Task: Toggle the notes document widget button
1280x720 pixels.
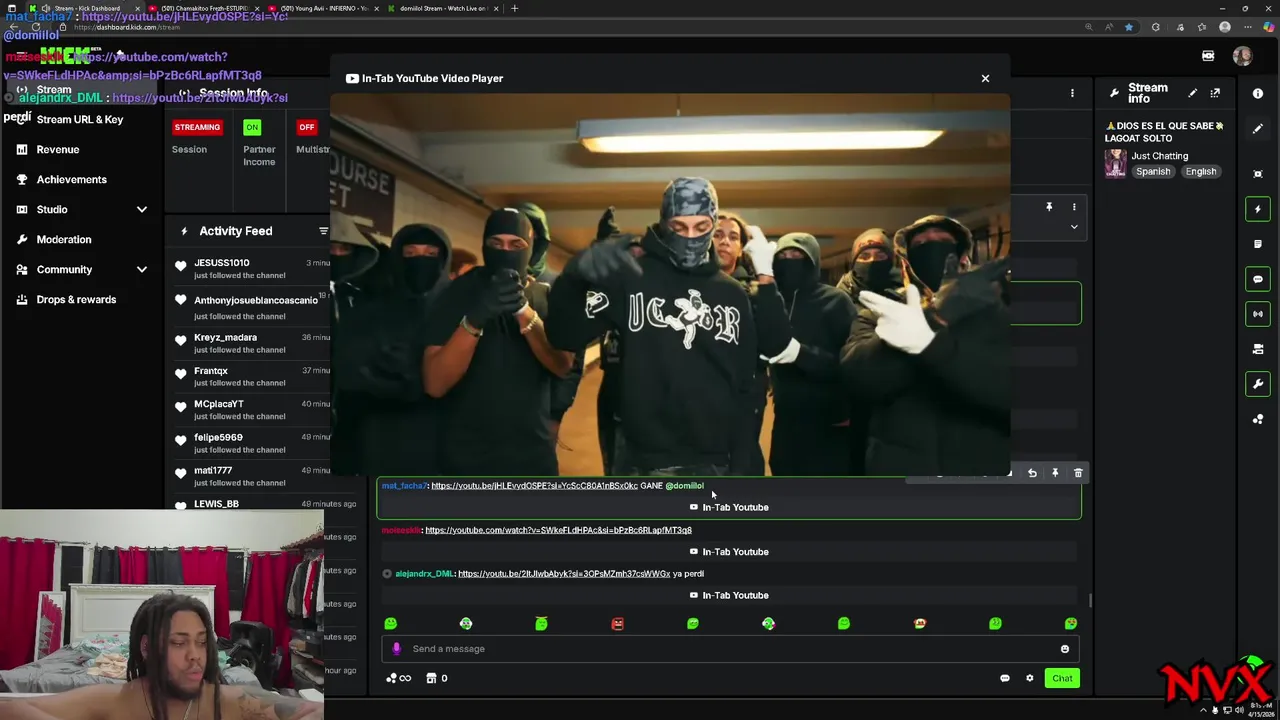Action: pos(1258,244)
